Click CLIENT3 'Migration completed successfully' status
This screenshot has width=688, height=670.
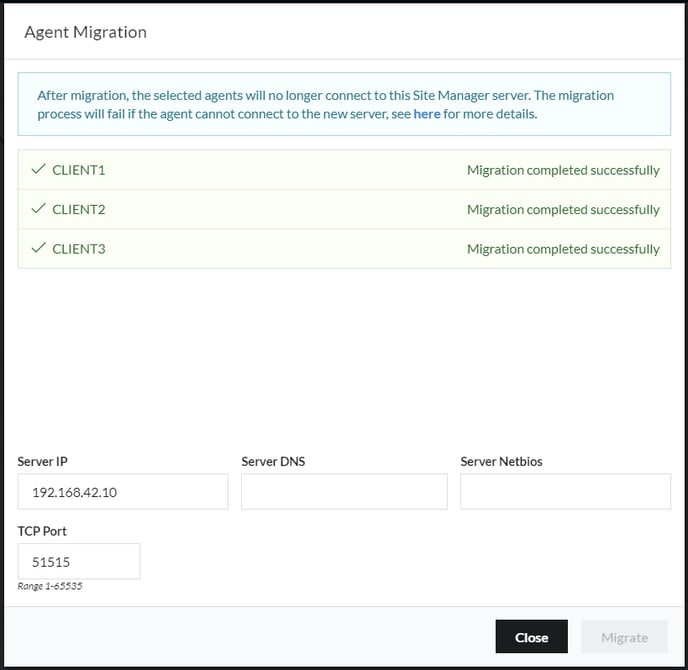pyautogui.click(x=563, y=249)
